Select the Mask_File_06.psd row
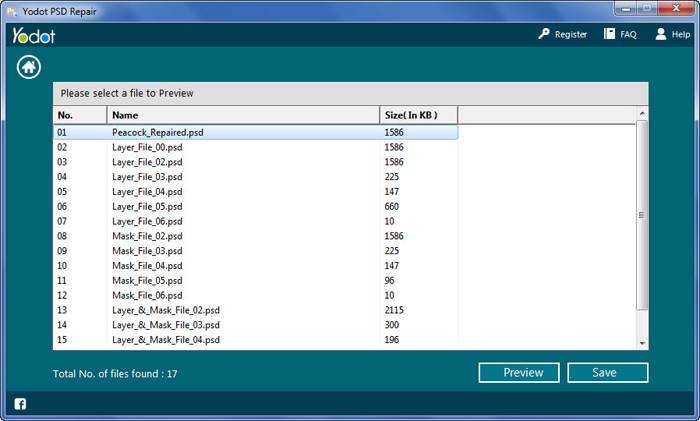 point(255,295)
